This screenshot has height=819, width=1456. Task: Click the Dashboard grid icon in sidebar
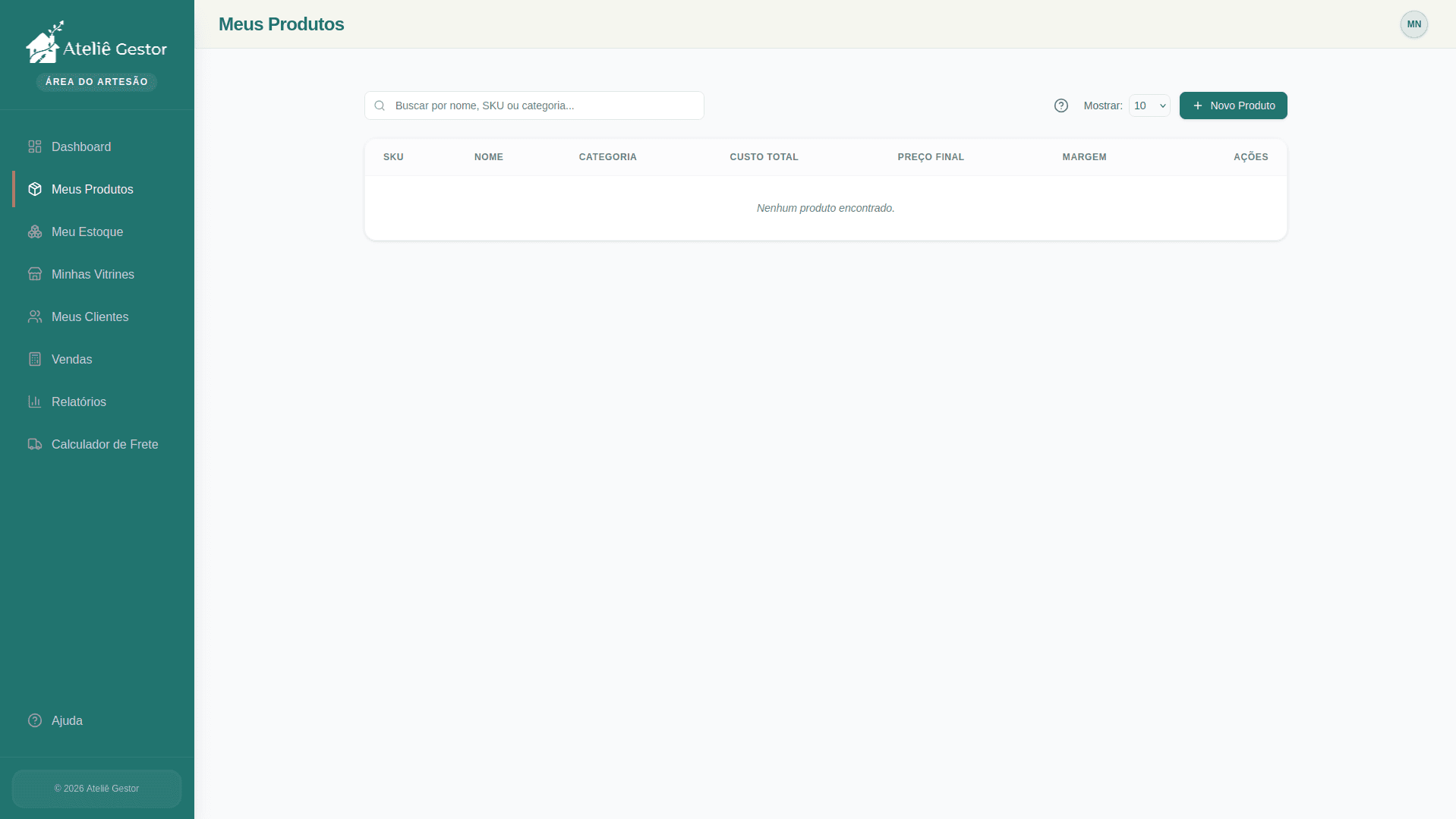[35, 146]
